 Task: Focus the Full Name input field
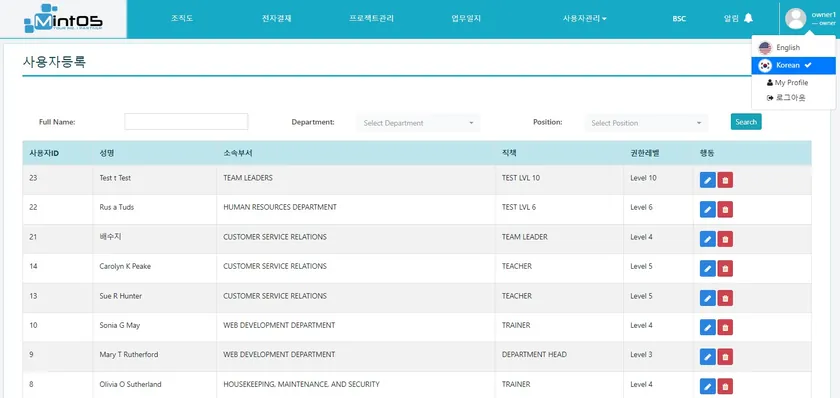(x=186, y=122)
